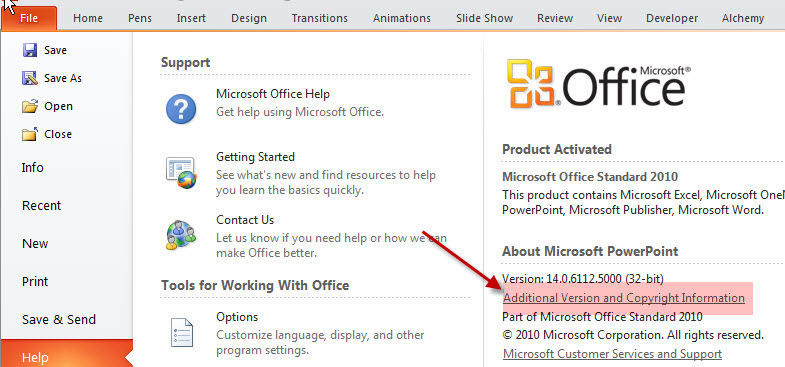Image resolution: width=785 pixels, height=367 pixels.
Task: Choose Recent from the File menu
Action: pyautogui.click(x=42, y=205)
